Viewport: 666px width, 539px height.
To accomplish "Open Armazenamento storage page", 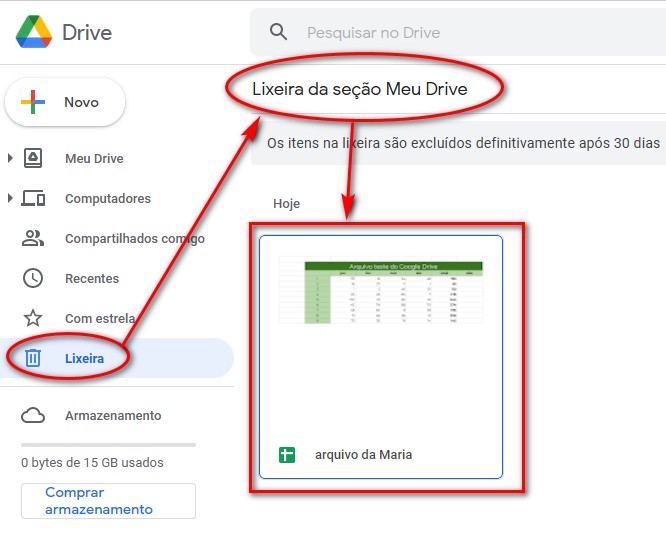I will tap(113, 415).
